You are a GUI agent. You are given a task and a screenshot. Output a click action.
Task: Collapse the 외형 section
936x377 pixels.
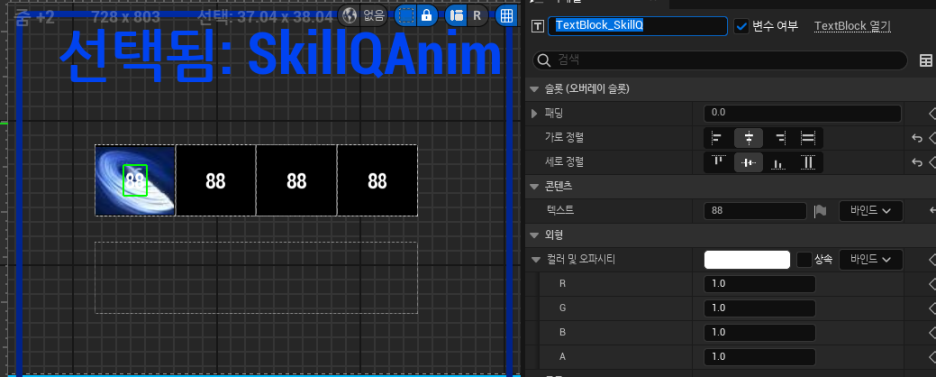534,235
